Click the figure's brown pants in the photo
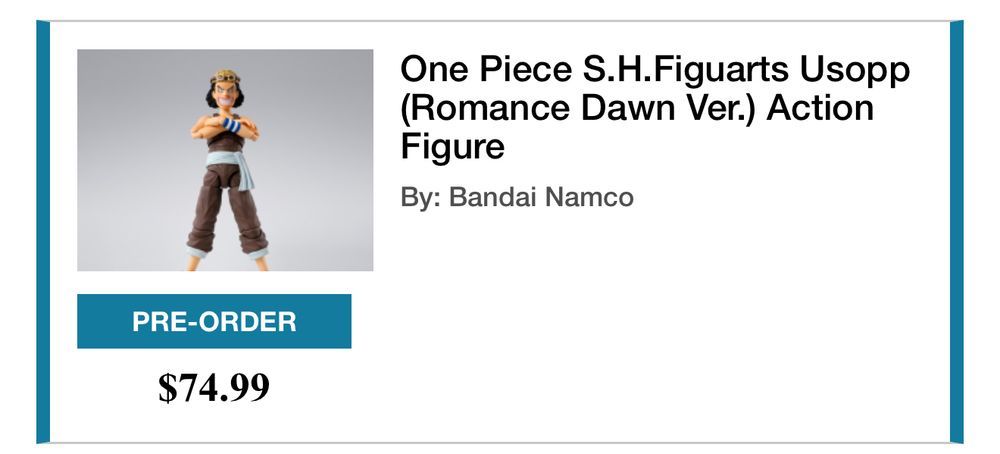The image size is (1000, 454). click(x=226, y=210)
